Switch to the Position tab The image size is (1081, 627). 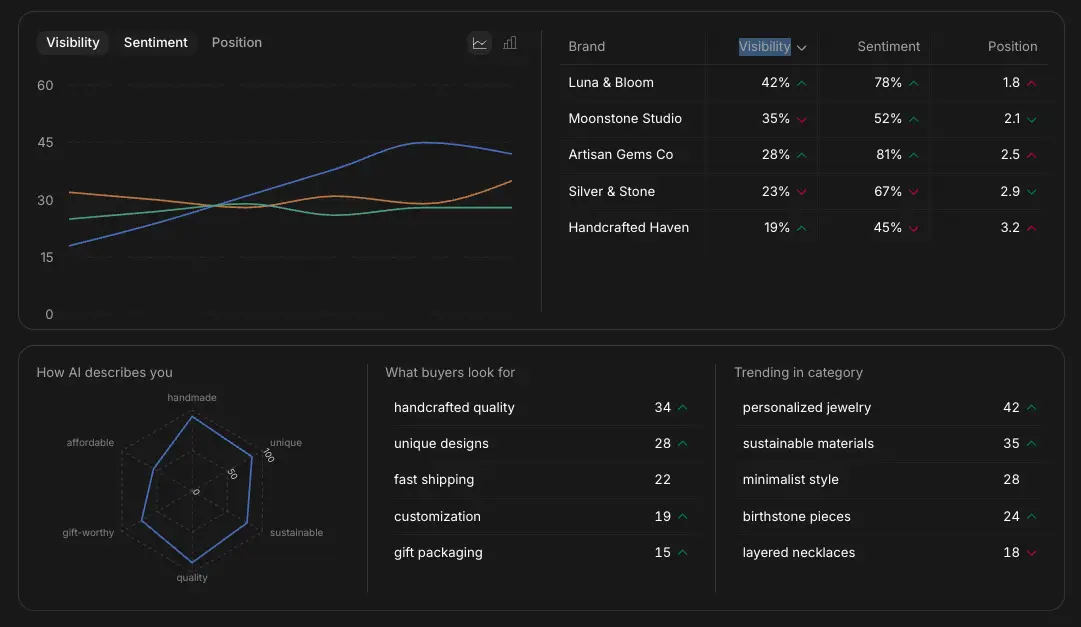click(237, 43)
